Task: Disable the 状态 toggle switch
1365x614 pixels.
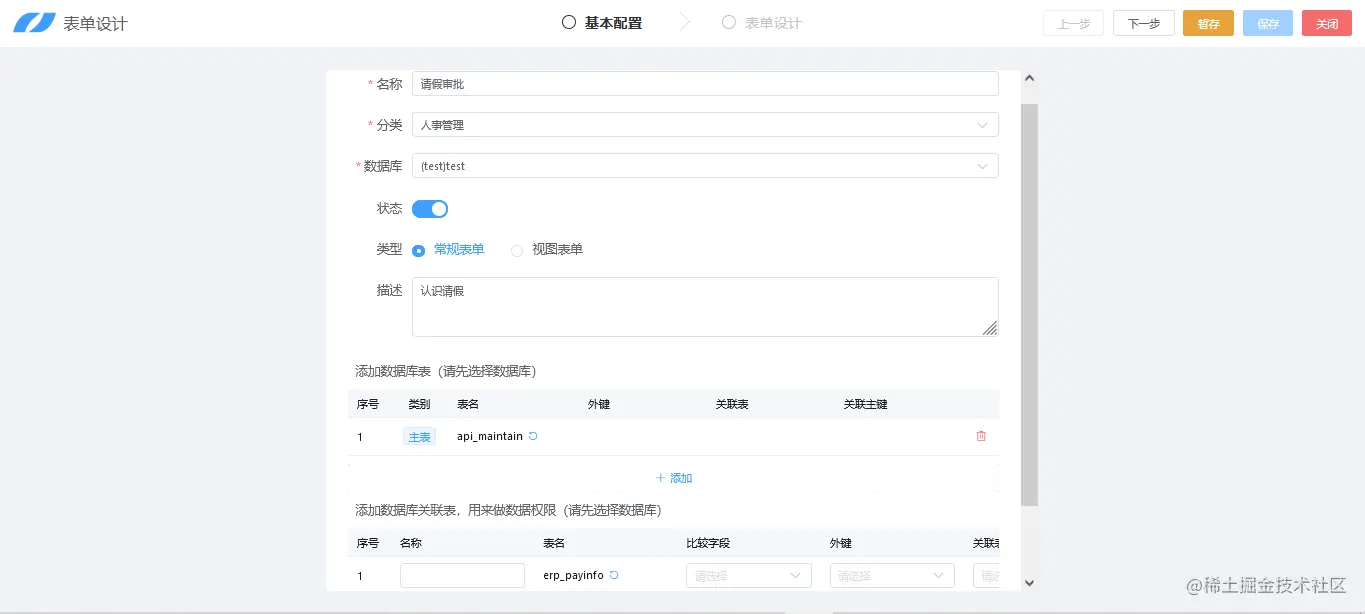Action: [430, 208]
